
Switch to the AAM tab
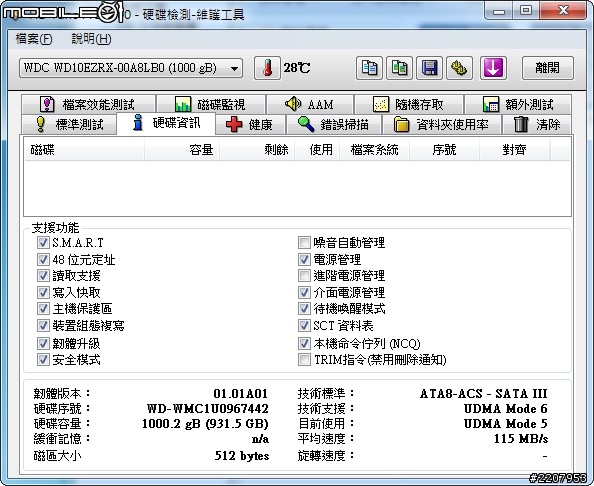pos(310,104)
